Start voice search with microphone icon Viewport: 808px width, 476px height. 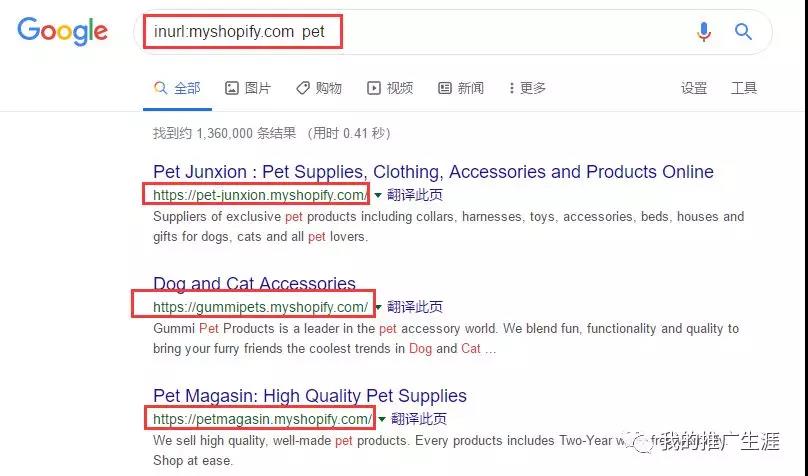point(703,31)
